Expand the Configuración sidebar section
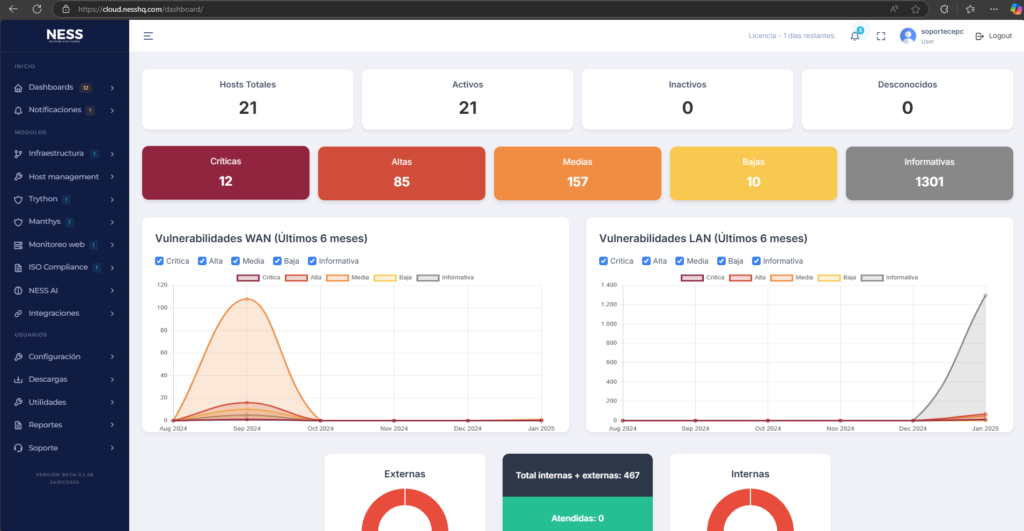Image resolution: width=1024 pixels, height=531 pixels. [112, 357]
